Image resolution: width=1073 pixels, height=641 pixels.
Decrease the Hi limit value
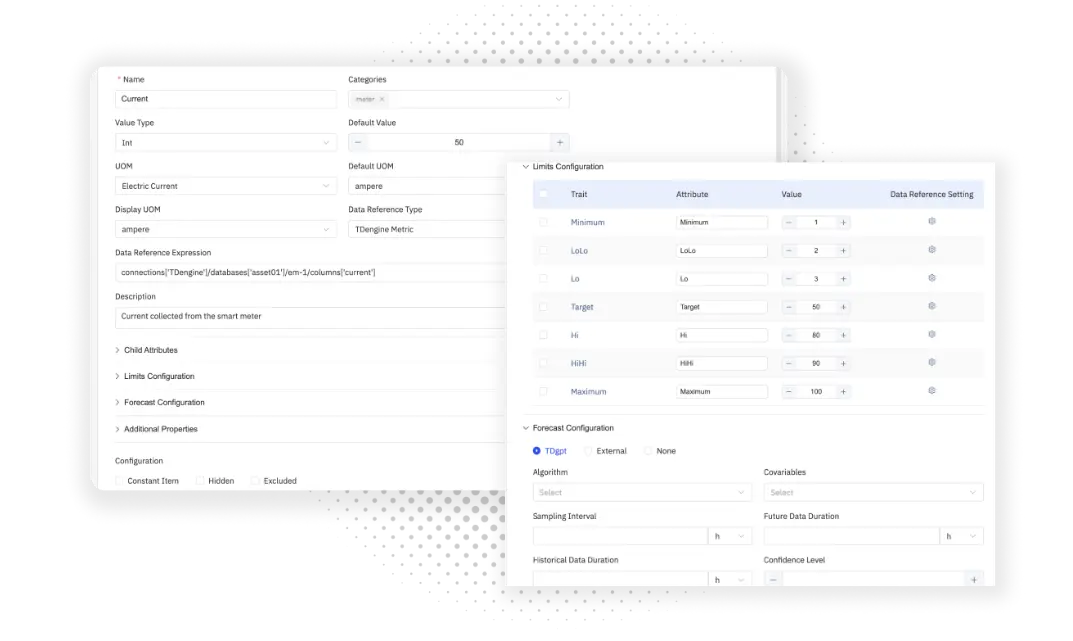788,335
